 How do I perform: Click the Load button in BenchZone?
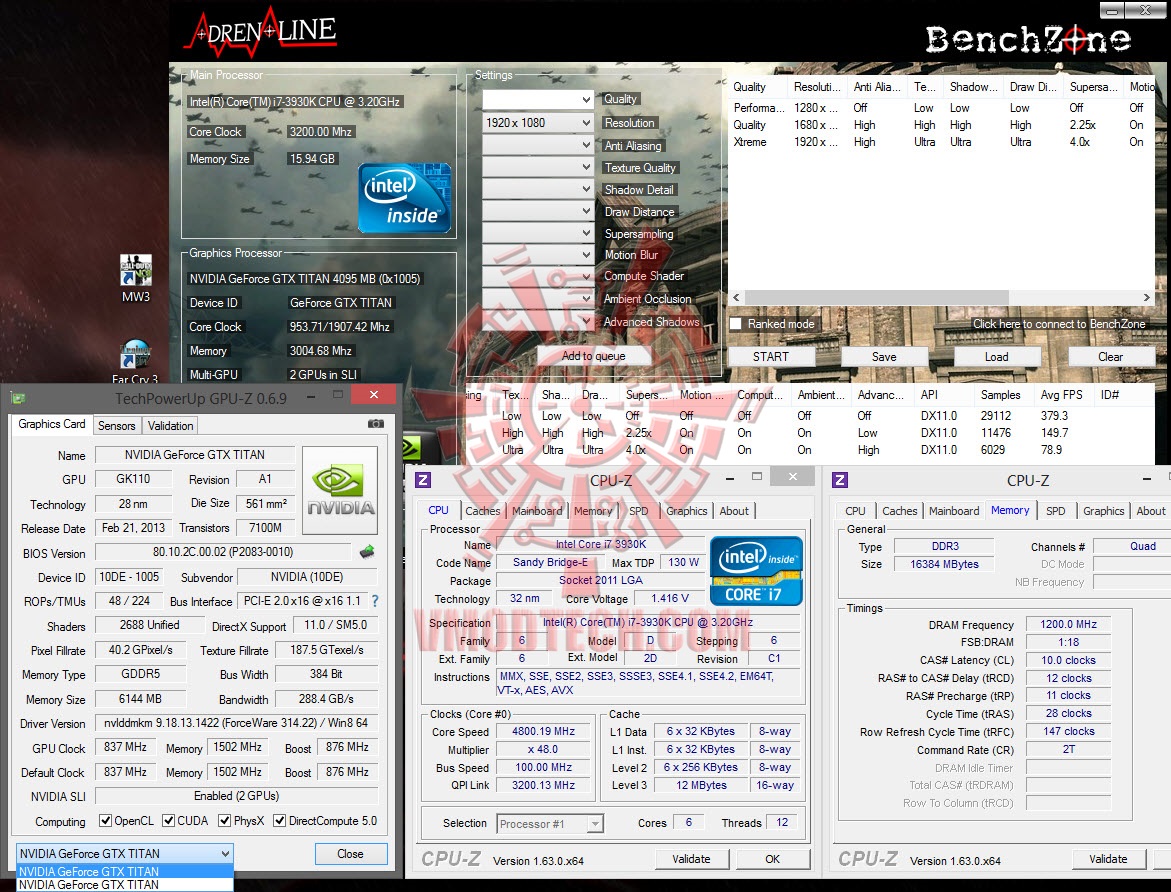pos(996,356)
